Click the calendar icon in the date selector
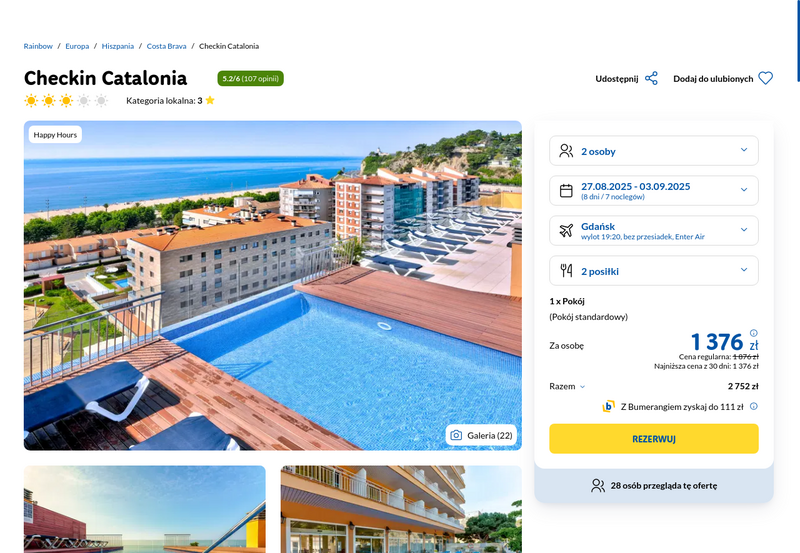The image size is (800, 553). (566, 191)
